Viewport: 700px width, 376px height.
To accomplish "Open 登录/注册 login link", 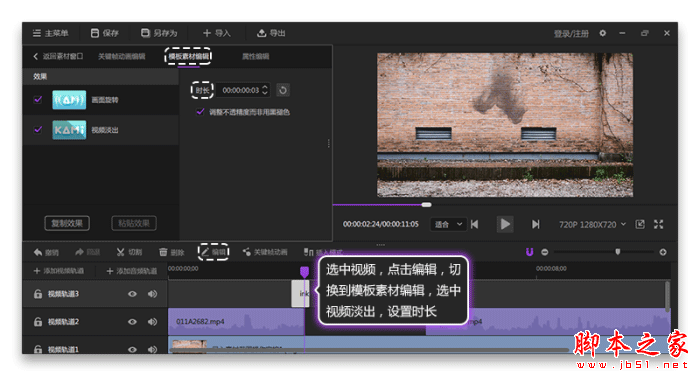I will (x=571, y=34).
